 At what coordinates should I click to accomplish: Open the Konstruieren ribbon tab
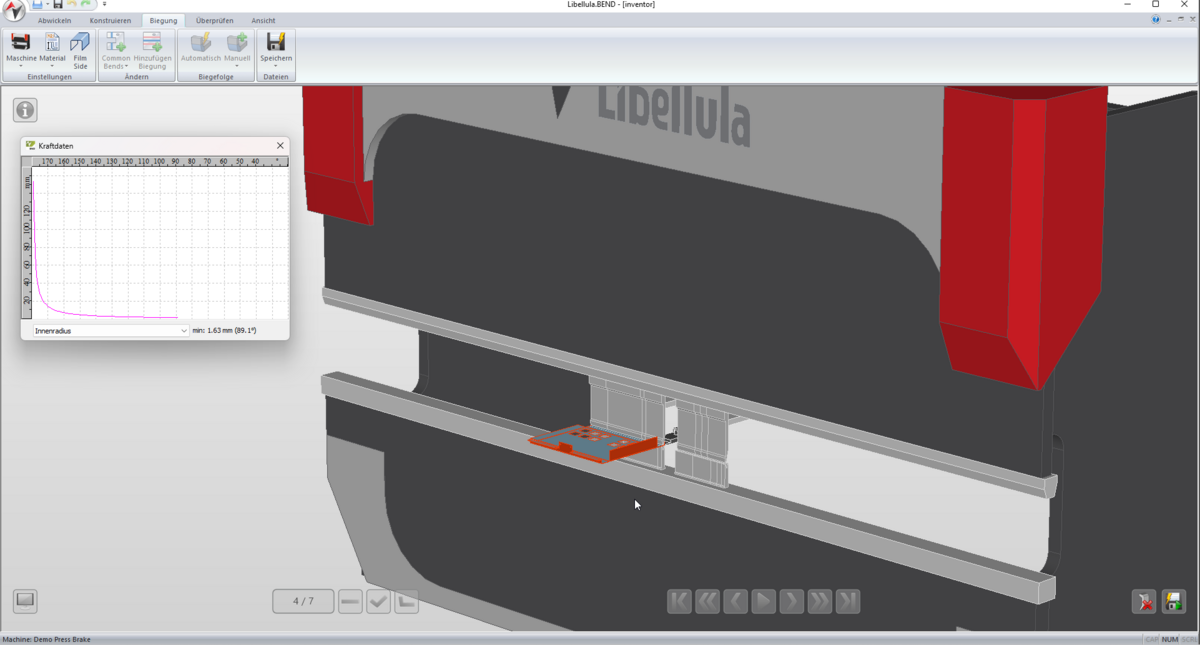[110, 20]
